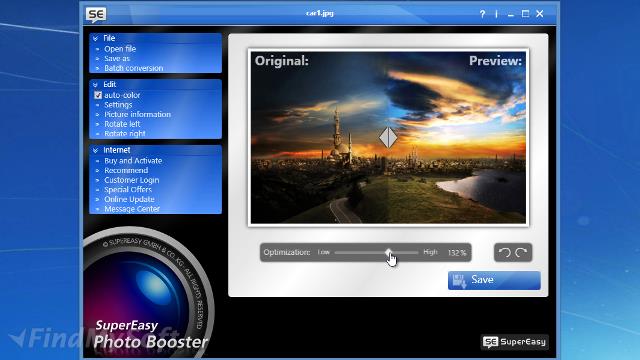Screen dimensions: 640x360
Task: Open Buy and Activate link
Action: [133, 161]
